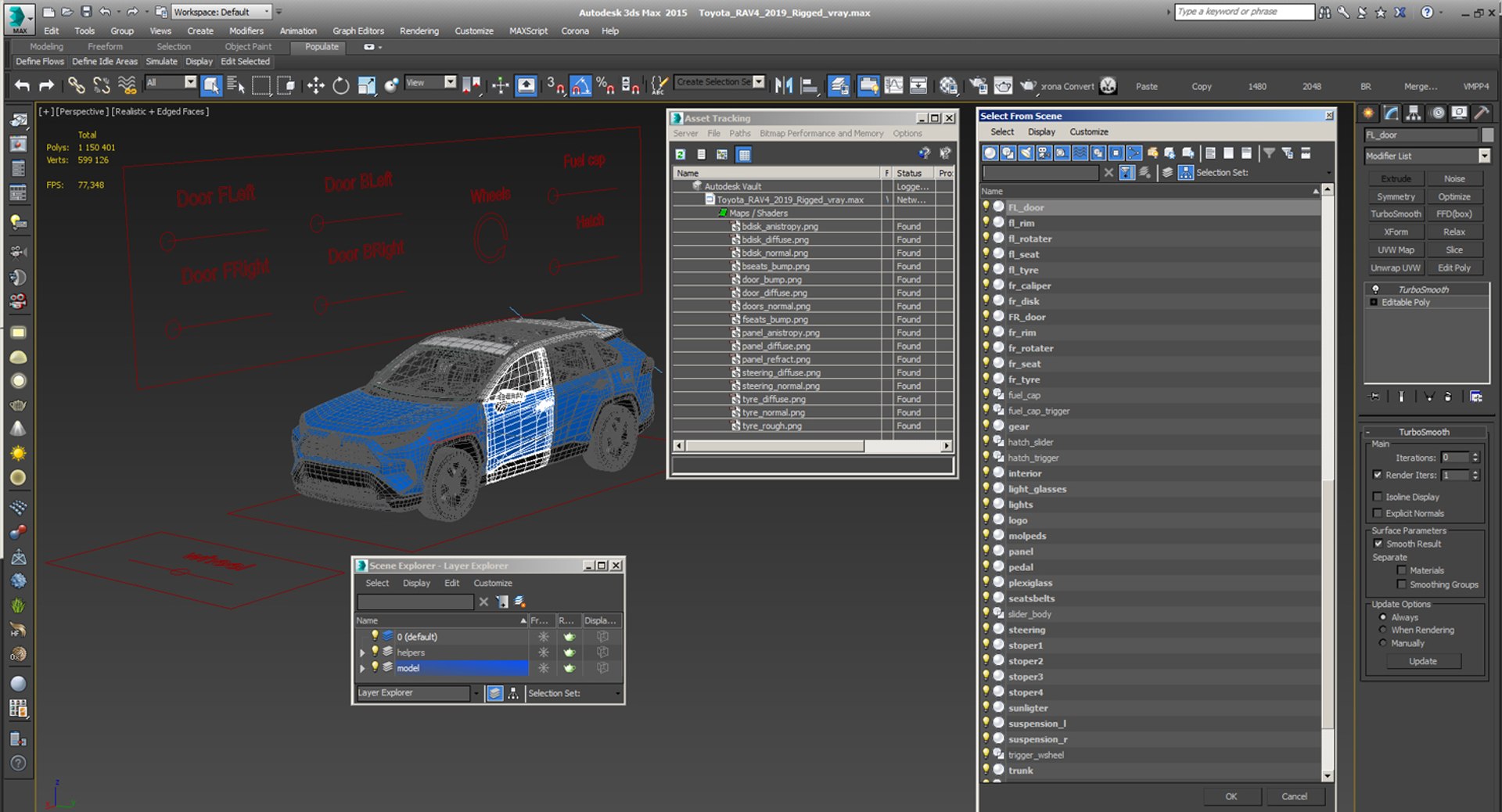Check the Separate by Materials option
The height and width of the screenshot is (812, 1502).
click(1402, 570)
